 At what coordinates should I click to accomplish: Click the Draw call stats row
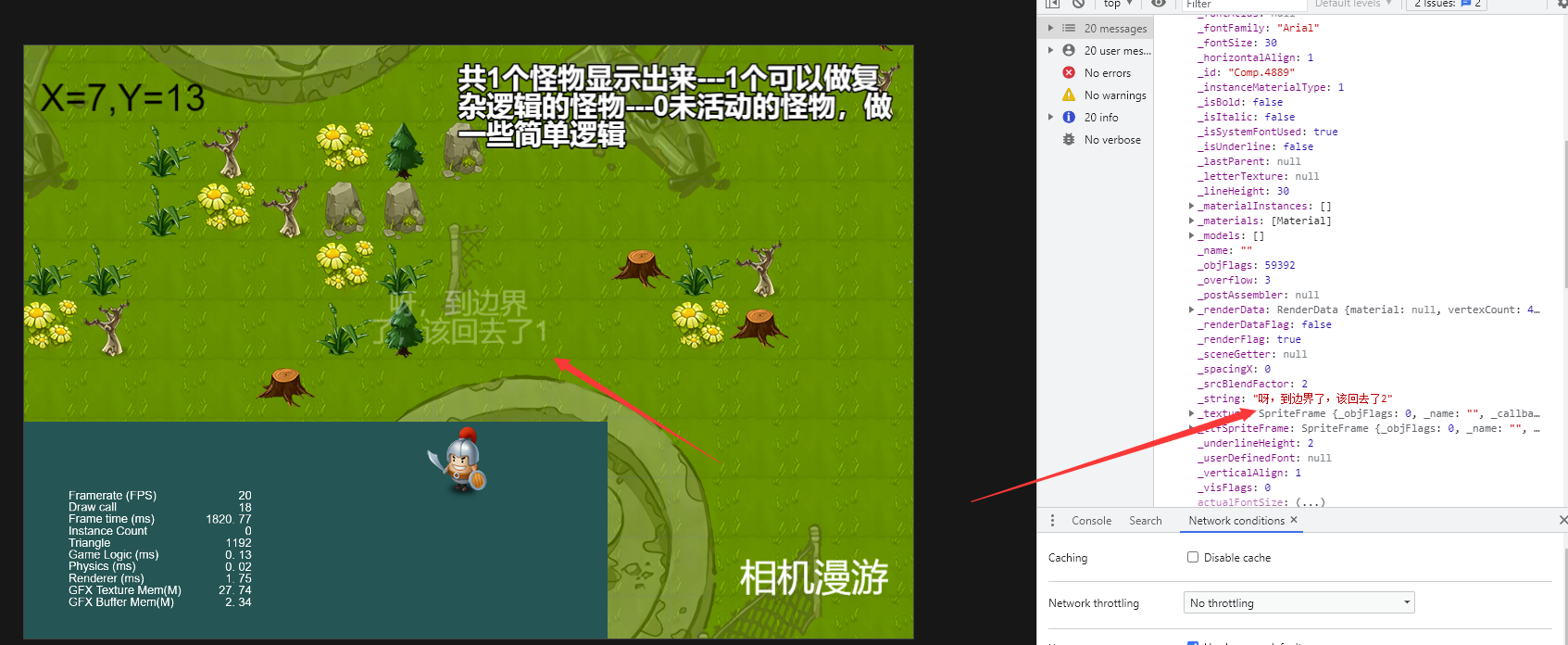tap(159, 508)
